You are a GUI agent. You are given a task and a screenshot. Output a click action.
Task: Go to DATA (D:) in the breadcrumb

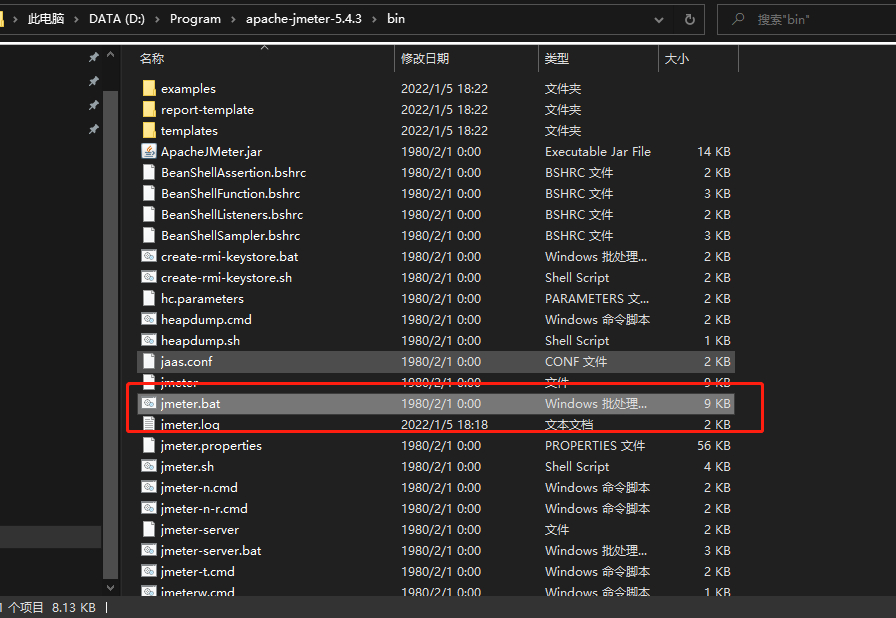pyautogui.click(x=117, y=19)
